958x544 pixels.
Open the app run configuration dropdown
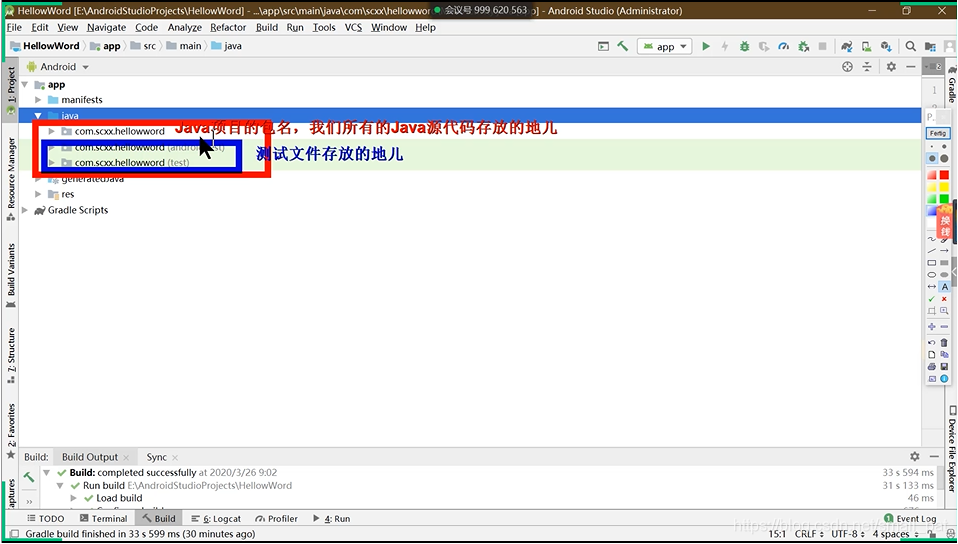click(x=665, y=46)
